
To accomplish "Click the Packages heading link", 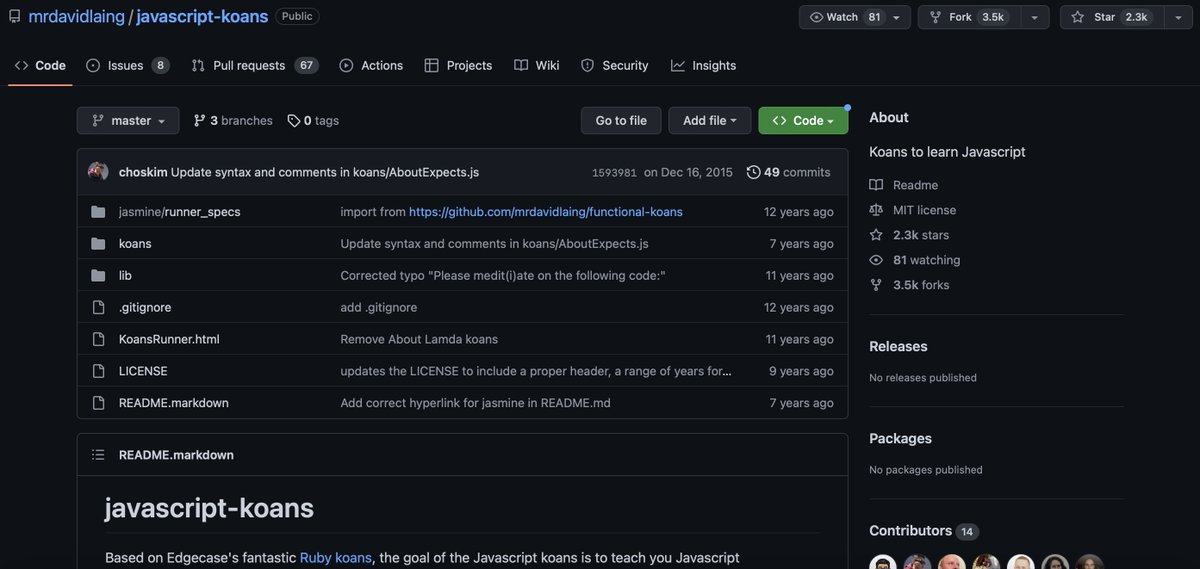I will pyautogui.click(x=900, y=438).
